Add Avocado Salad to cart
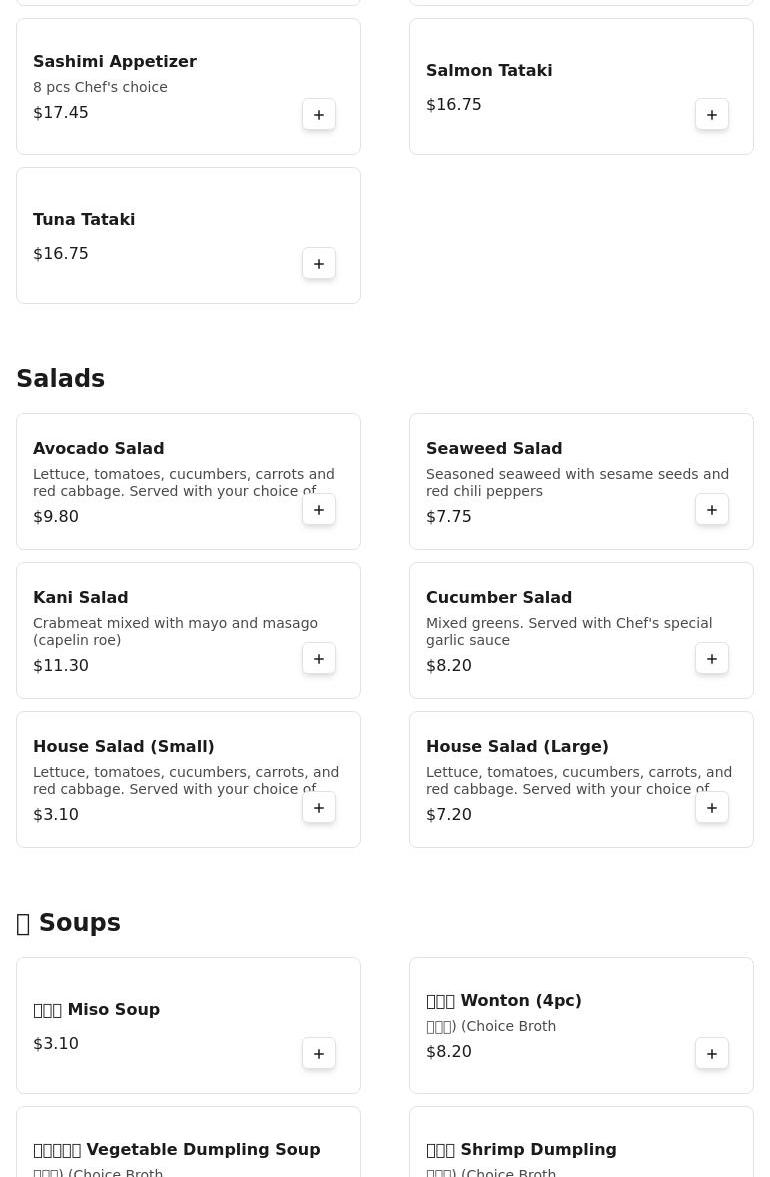Image resolution: width=770 pixels, height=1177 pixels. 319,510
